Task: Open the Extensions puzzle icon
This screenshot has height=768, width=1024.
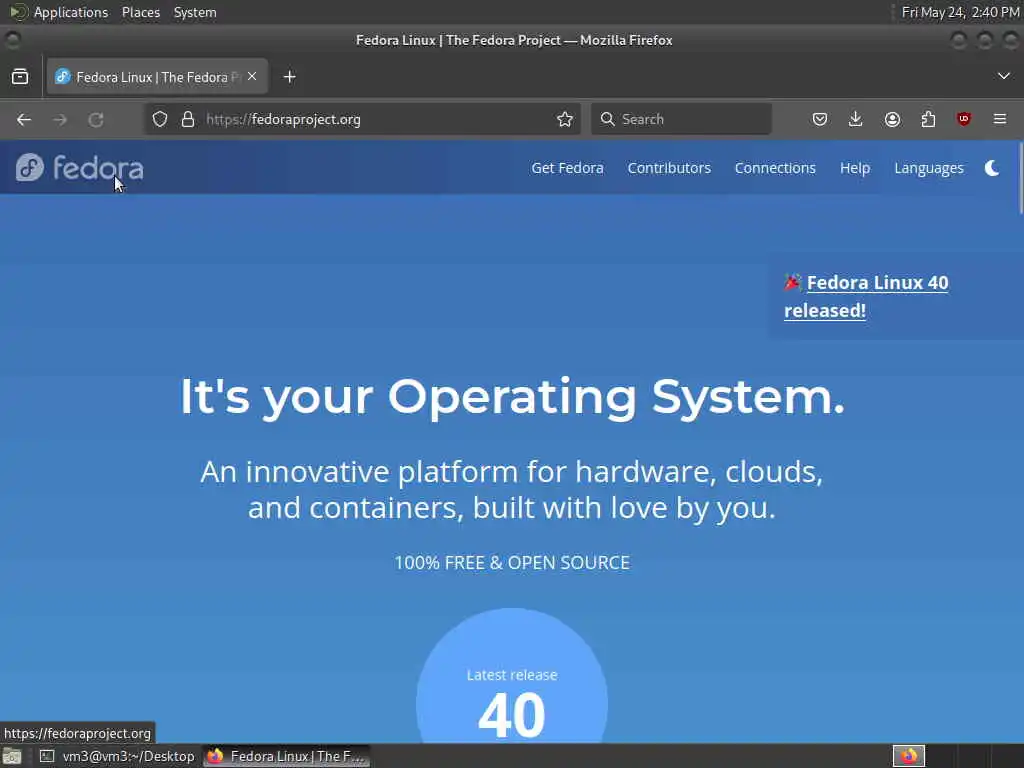Action: pos(928,119)
